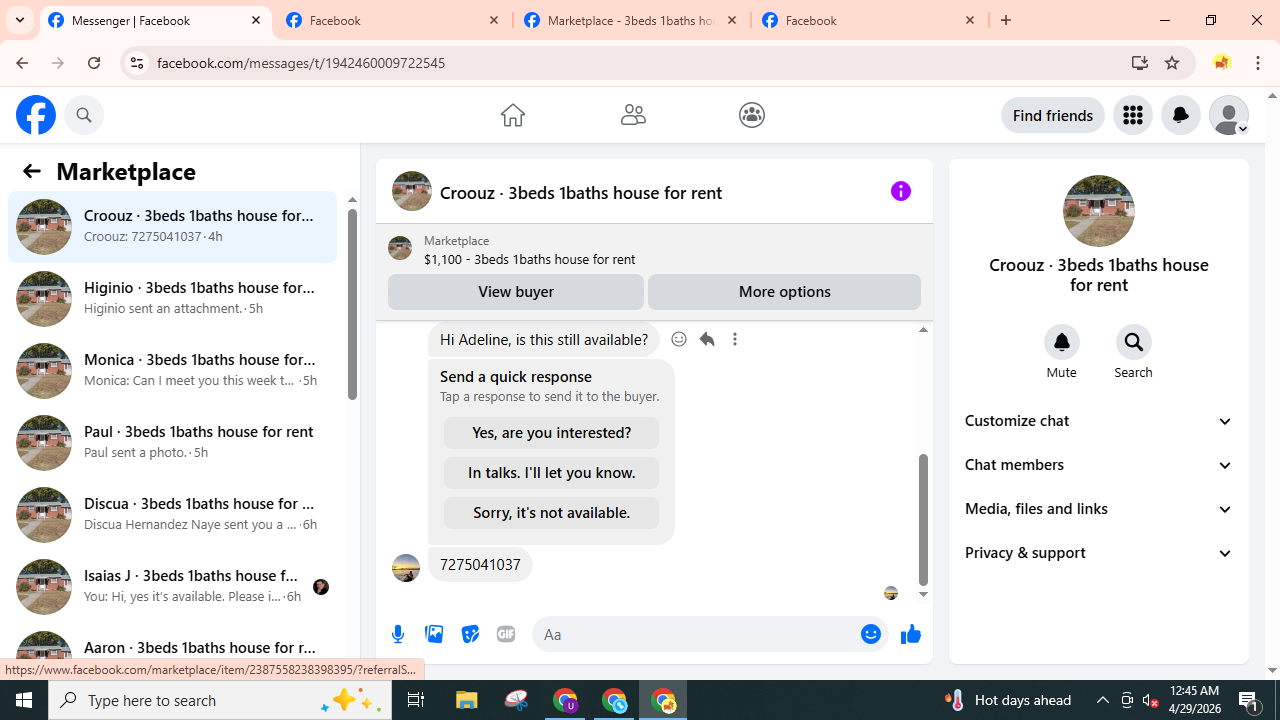The width and height of the screenshot is (1280, 720).
Task: Click the large house listing thumbnail
Action: point(1098,211)
